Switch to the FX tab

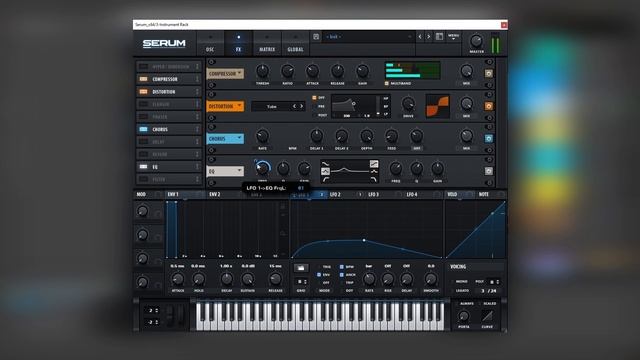pos(238,43)
